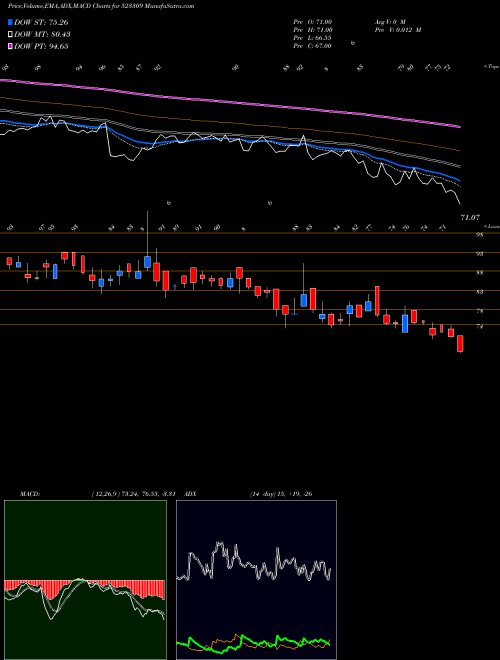Click the 83 price axis label
This screenshot has width=500, height=660.
pyautogui.click(x=479, y=292)
